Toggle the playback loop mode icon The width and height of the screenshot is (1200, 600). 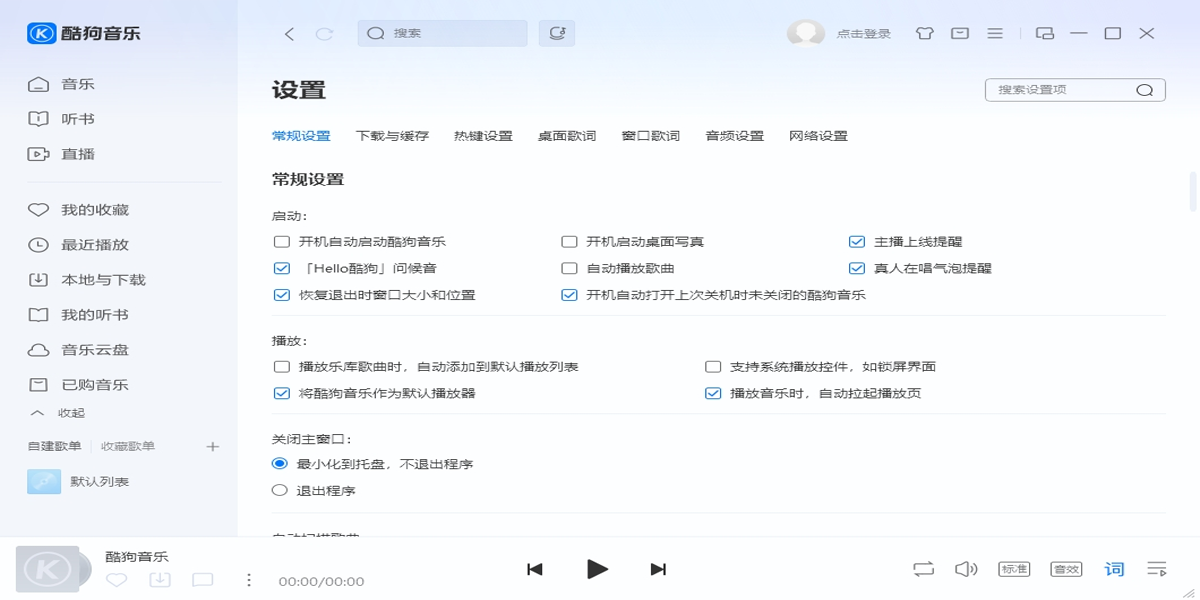tap(922, 568)
